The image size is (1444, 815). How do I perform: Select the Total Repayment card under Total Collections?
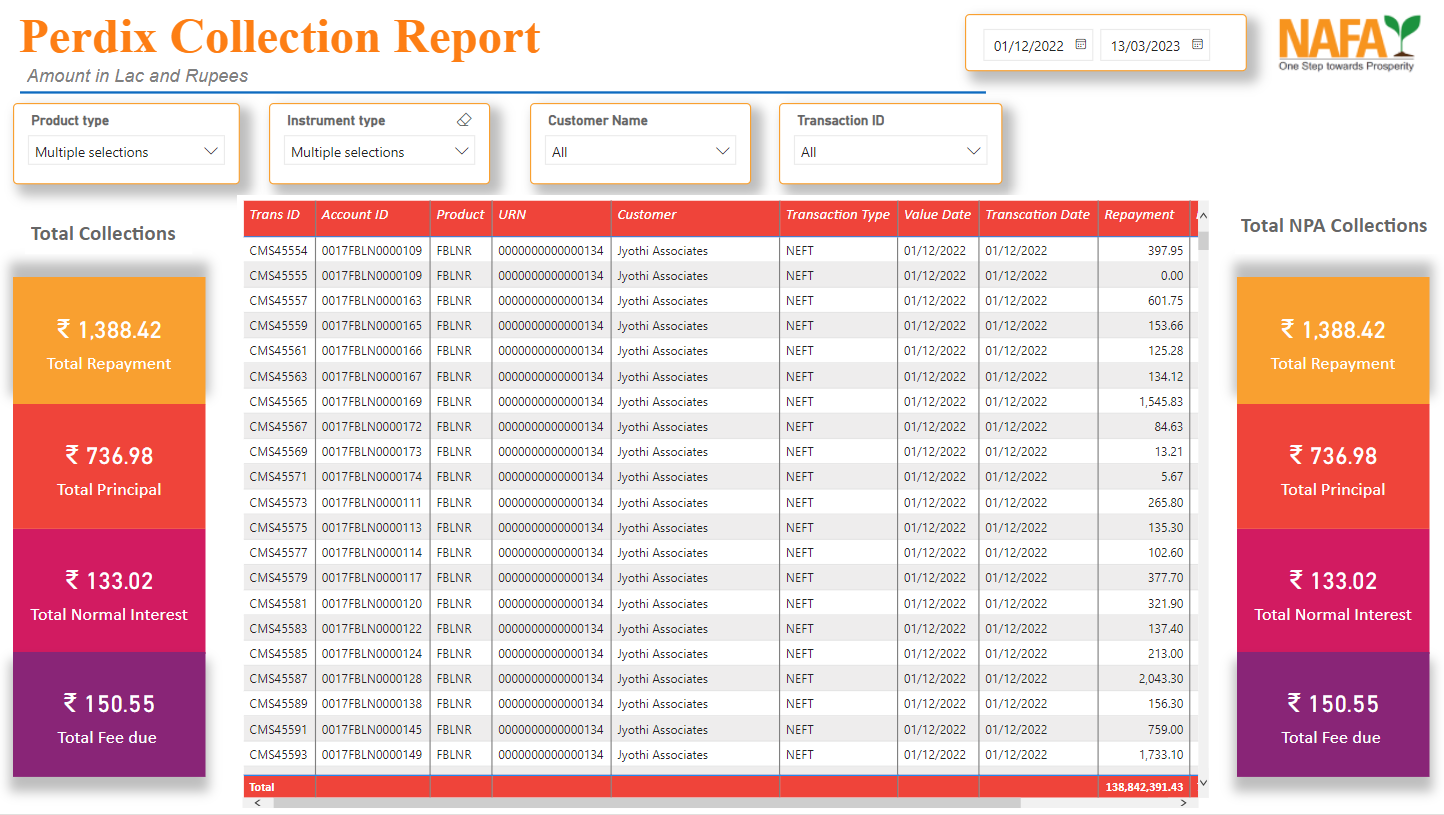109,341
